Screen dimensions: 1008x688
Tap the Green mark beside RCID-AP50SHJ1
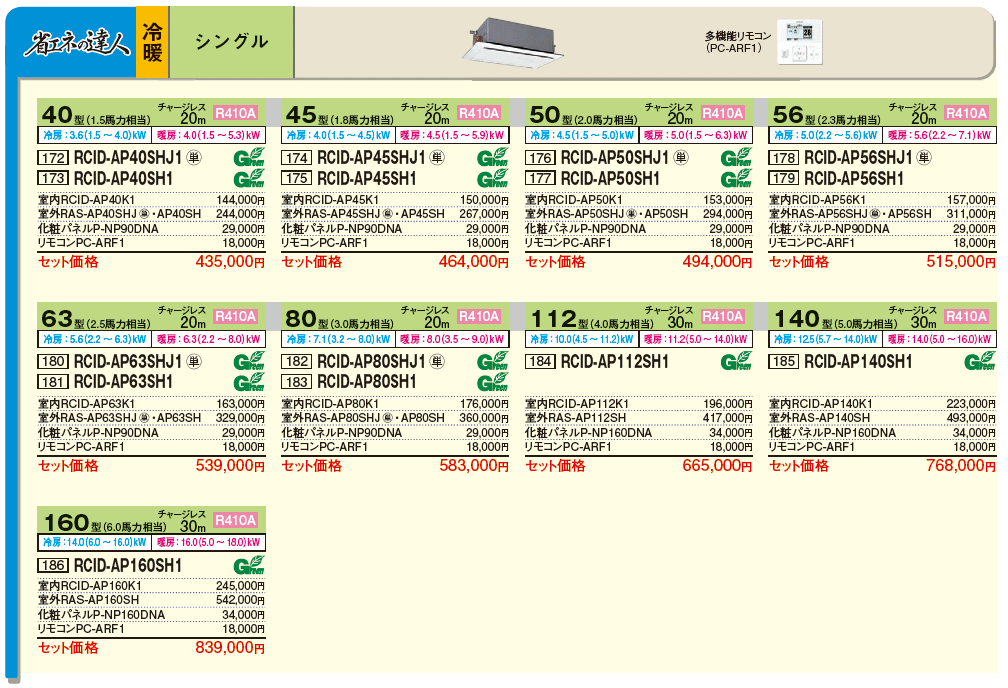click(x=736, y=157)
